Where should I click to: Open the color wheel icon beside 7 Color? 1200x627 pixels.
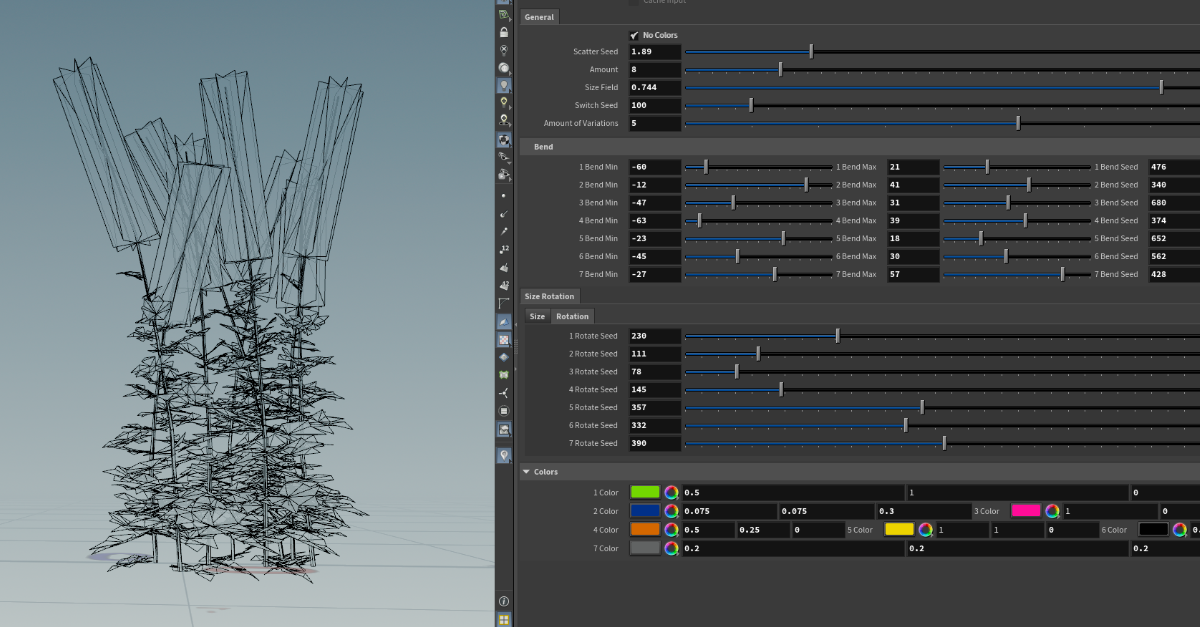tap(672, 548)
